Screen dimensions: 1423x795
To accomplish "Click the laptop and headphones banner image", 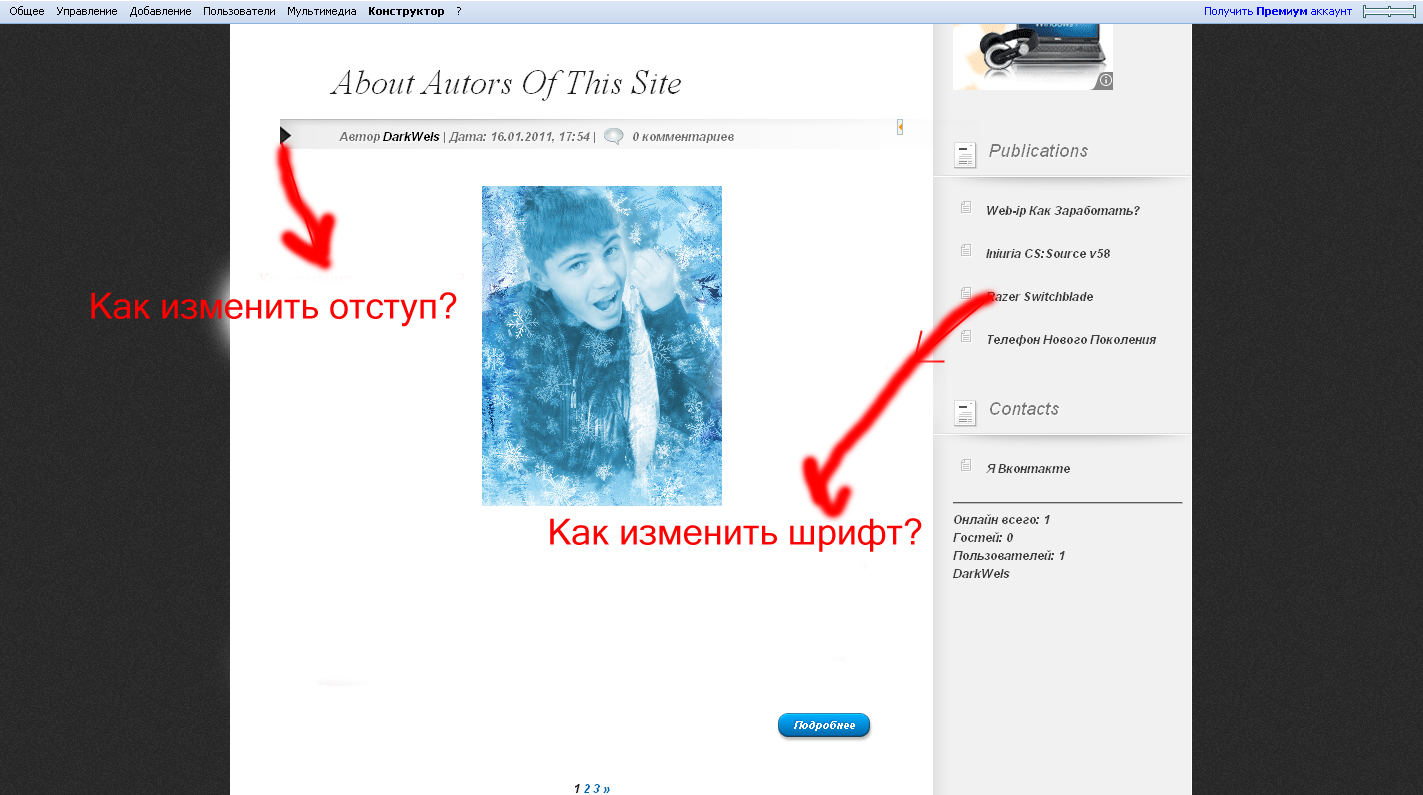I will tap(1032, 57).
